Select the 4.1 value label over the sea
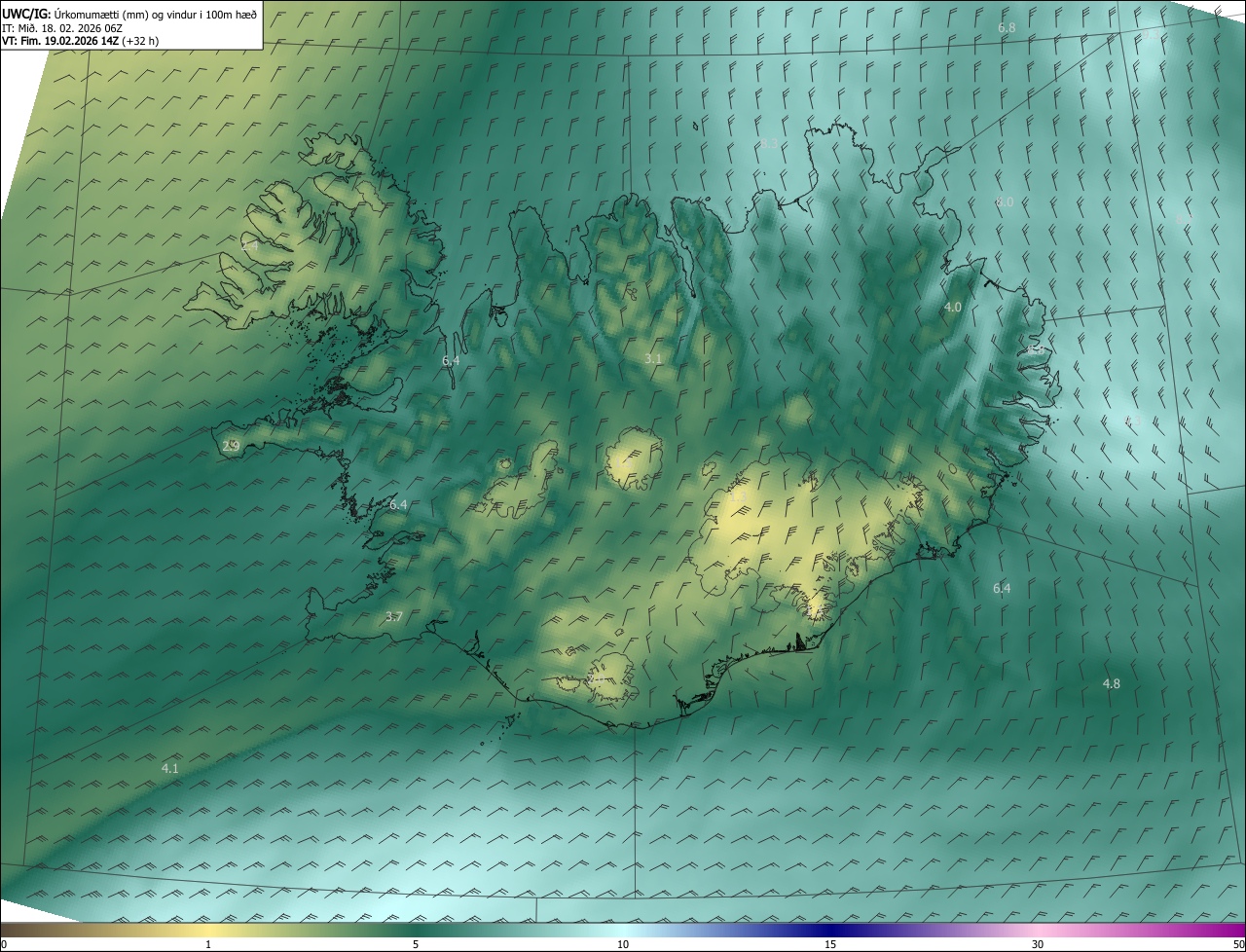This screenshot has height=952, width=1246. click(170, 769)
